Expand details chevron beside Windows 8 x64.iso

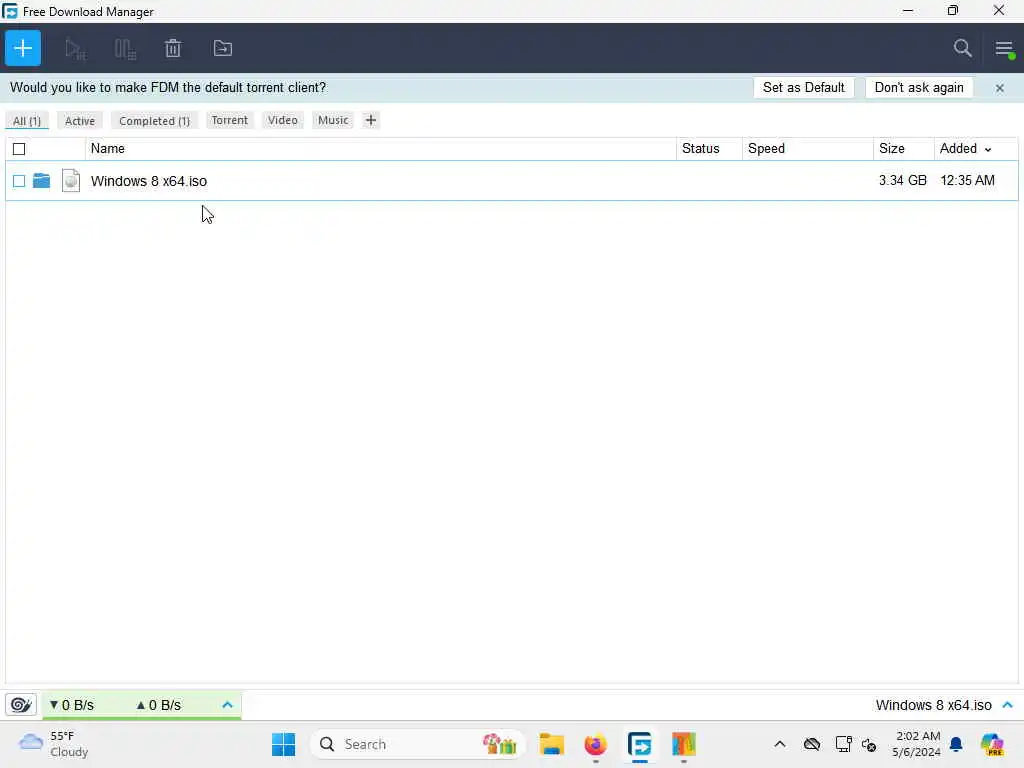[x=1007, y=705]
